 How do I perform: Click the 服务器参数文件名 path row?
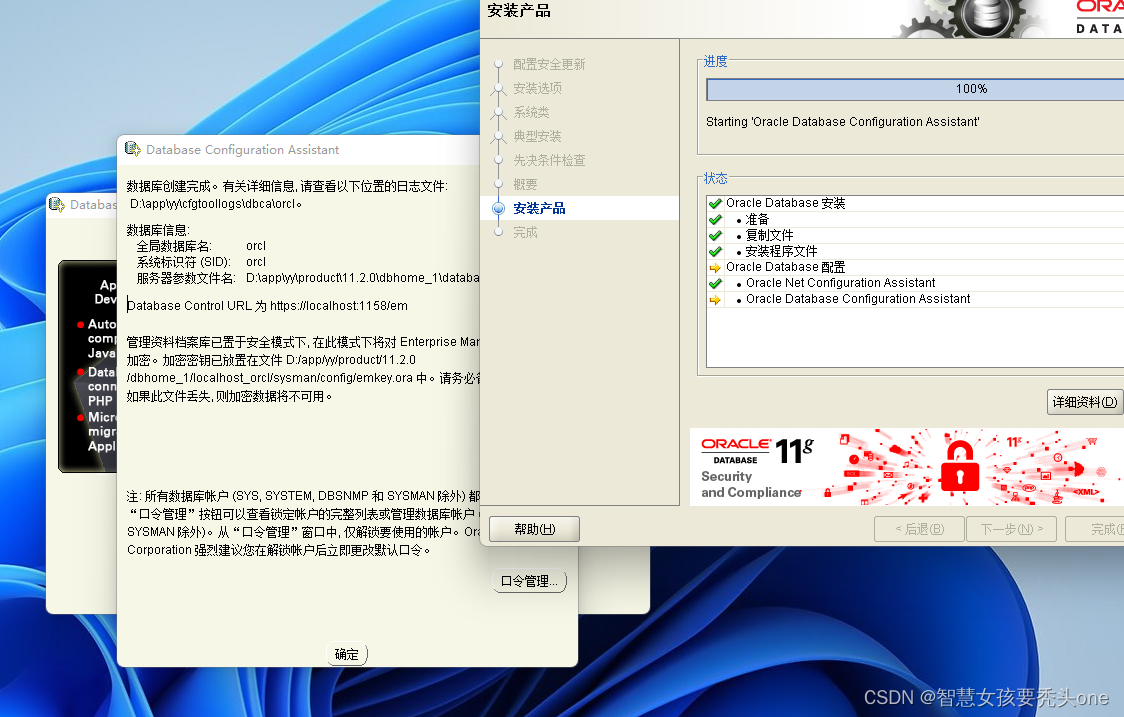(x=308, y=277)
